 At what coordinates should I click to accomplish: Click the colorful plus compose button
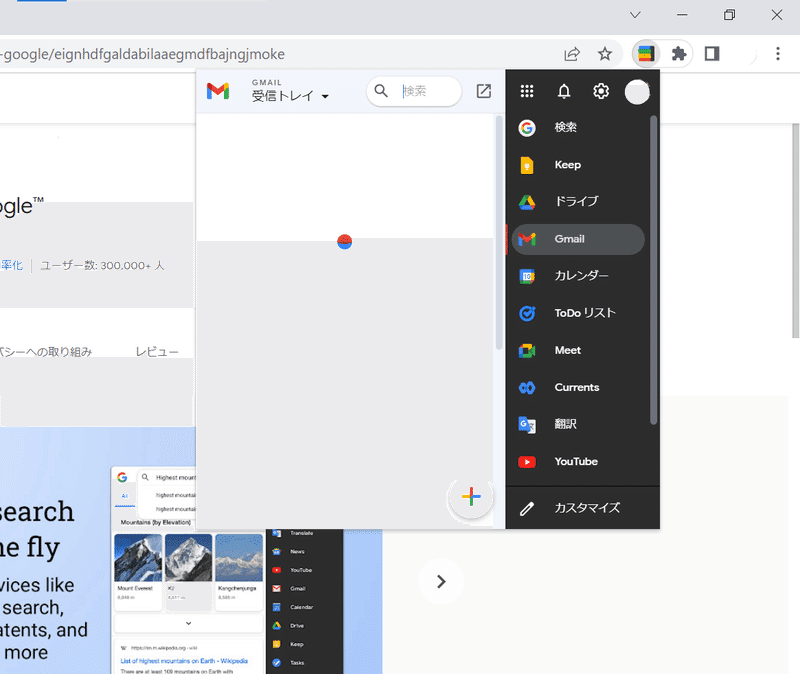click(471, 496)
